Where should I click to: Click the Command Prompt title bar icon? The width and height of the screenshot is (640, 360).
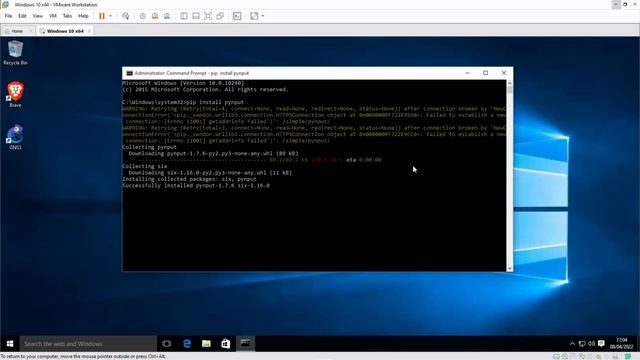(129, 73)
